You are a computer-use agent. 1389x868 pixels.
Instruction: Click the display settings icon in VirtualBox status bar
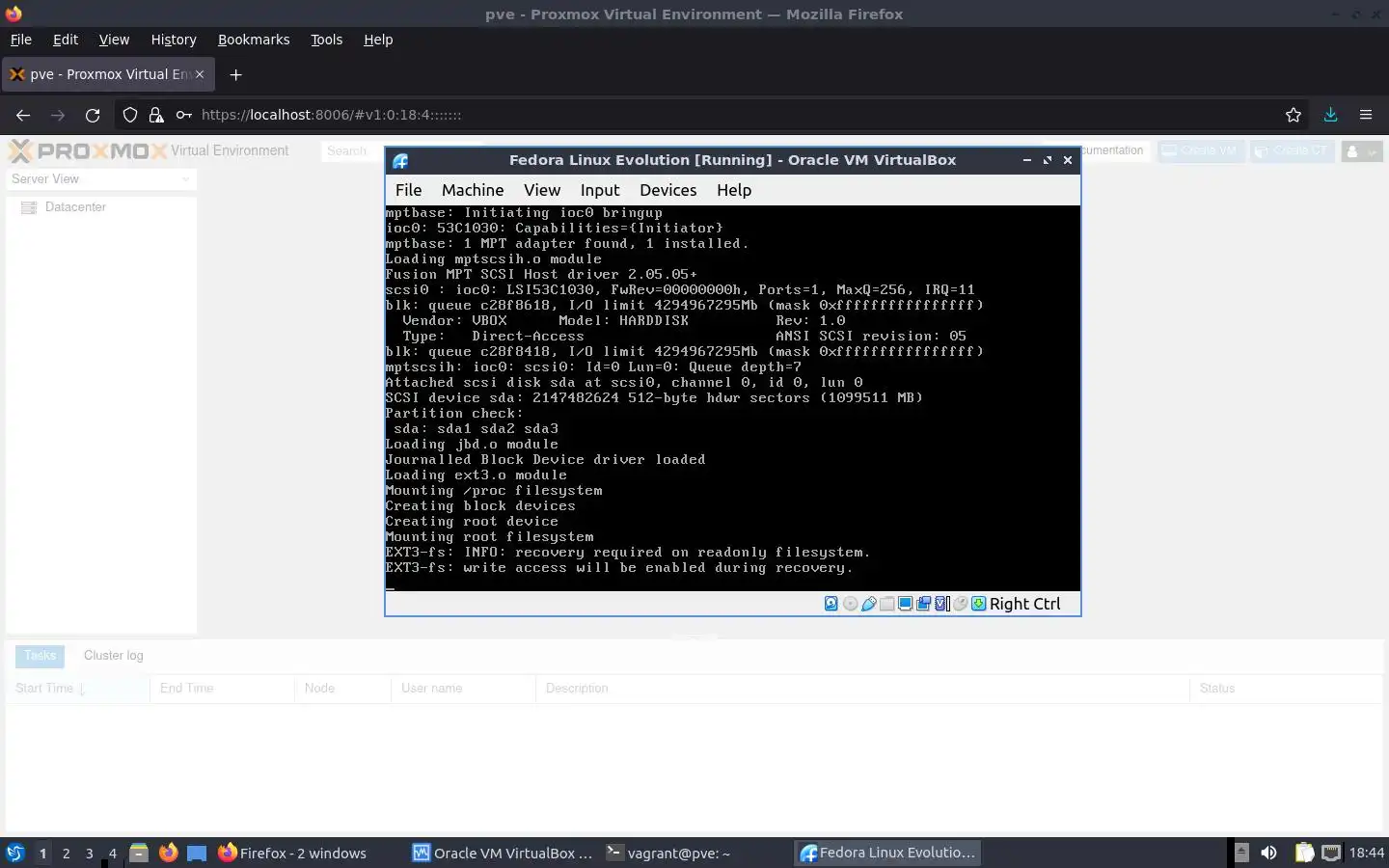(x=905, y=604)
